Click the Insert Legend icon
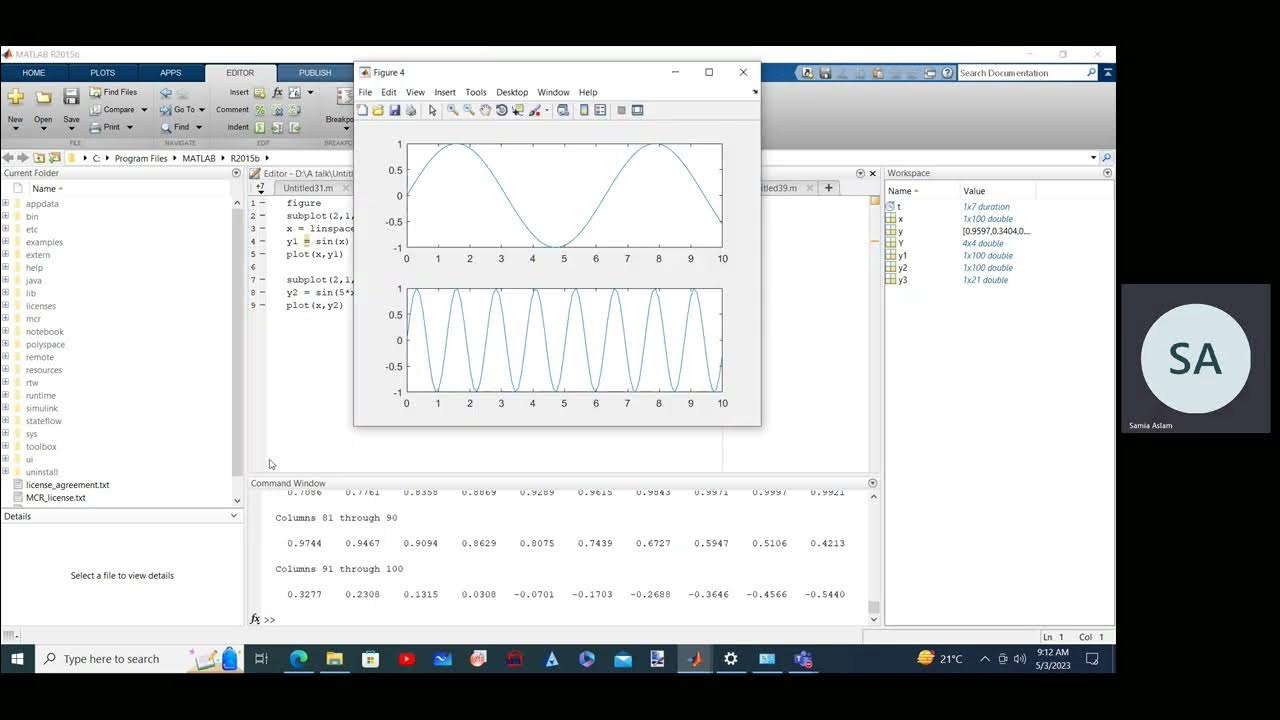Viewport: 1280px width, 720px height. coord(600,110)
